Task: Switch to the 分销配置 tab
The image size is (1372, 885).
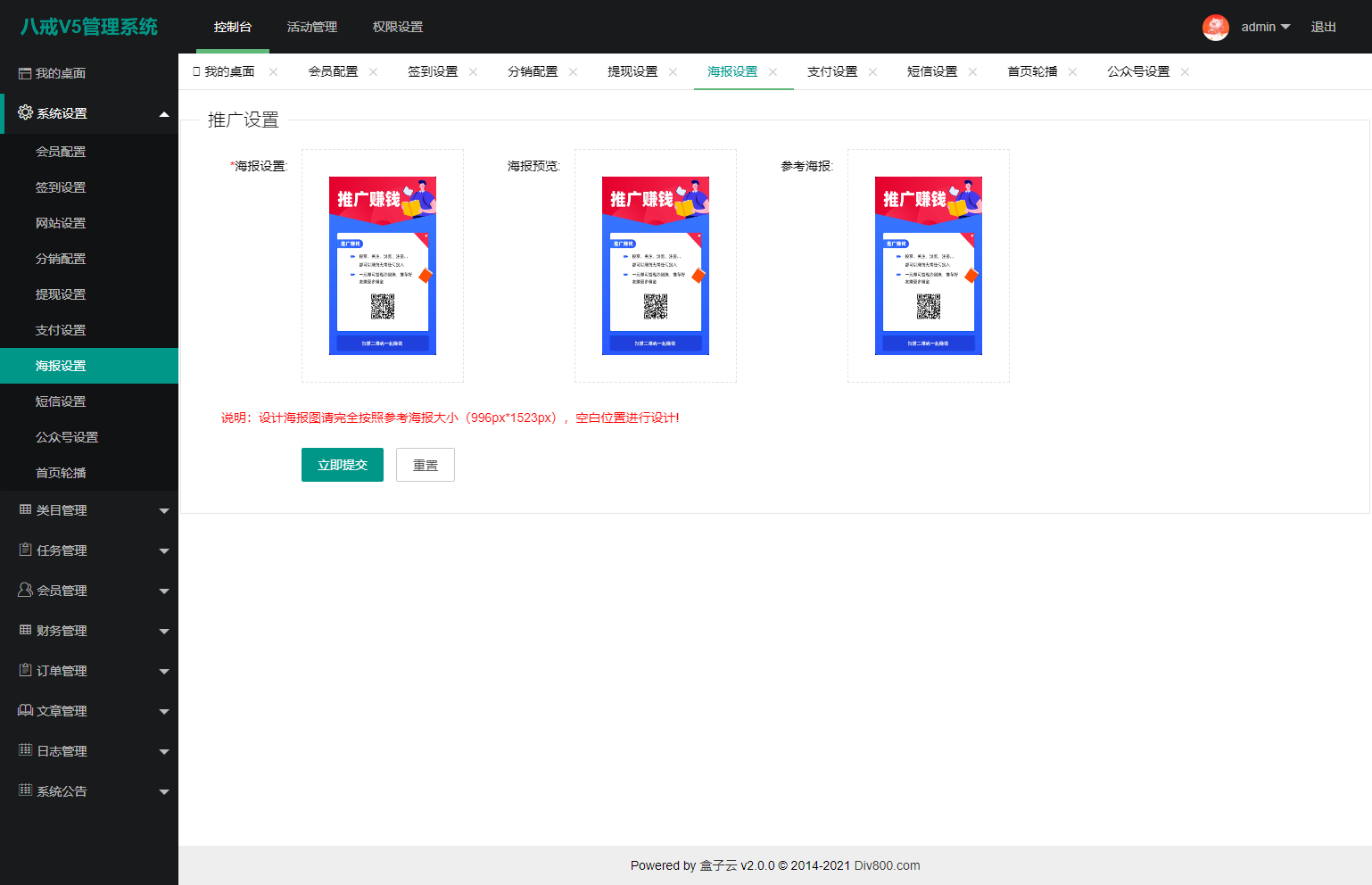Action: [533, 71]
